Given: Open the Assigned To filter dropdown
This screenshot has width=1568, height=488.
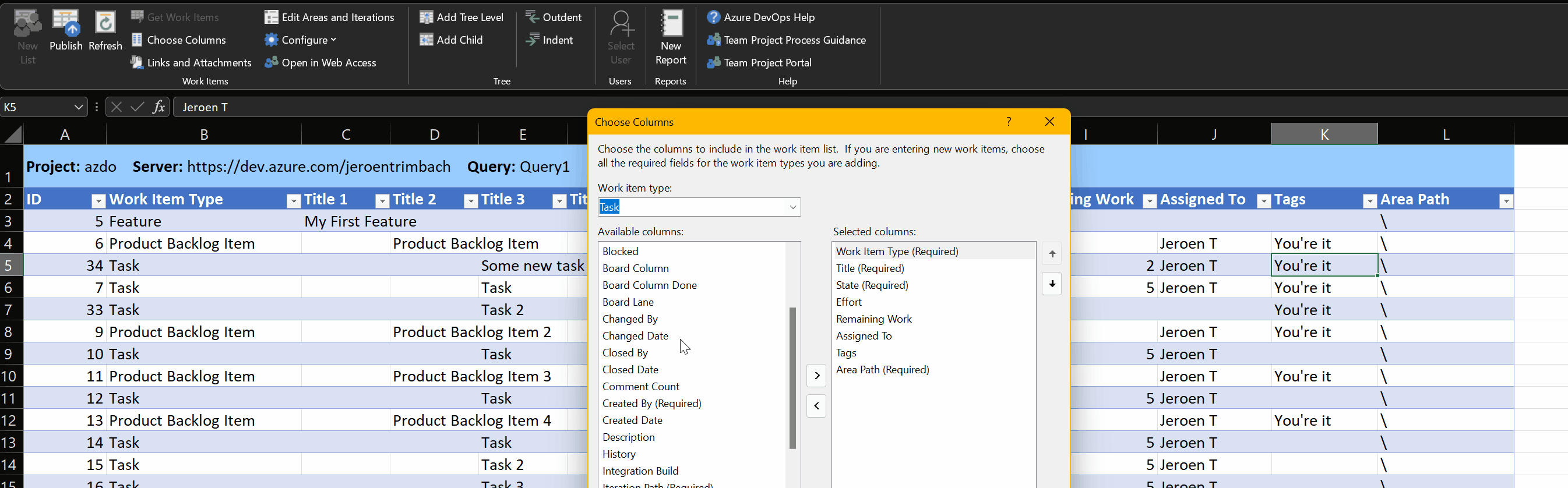Looking at the screenshot, I should tap(1264, 200).
